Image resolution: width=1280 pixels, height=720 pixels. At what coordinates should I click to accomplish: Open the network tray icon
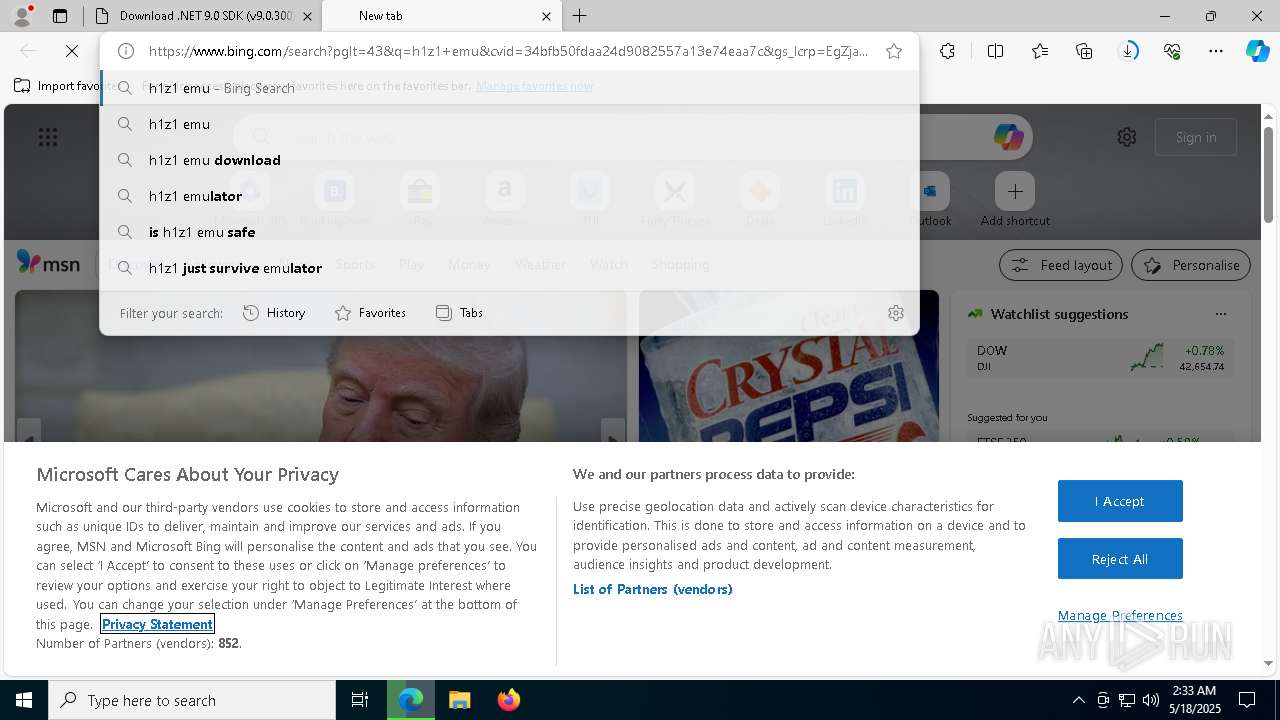point(1127,700)
